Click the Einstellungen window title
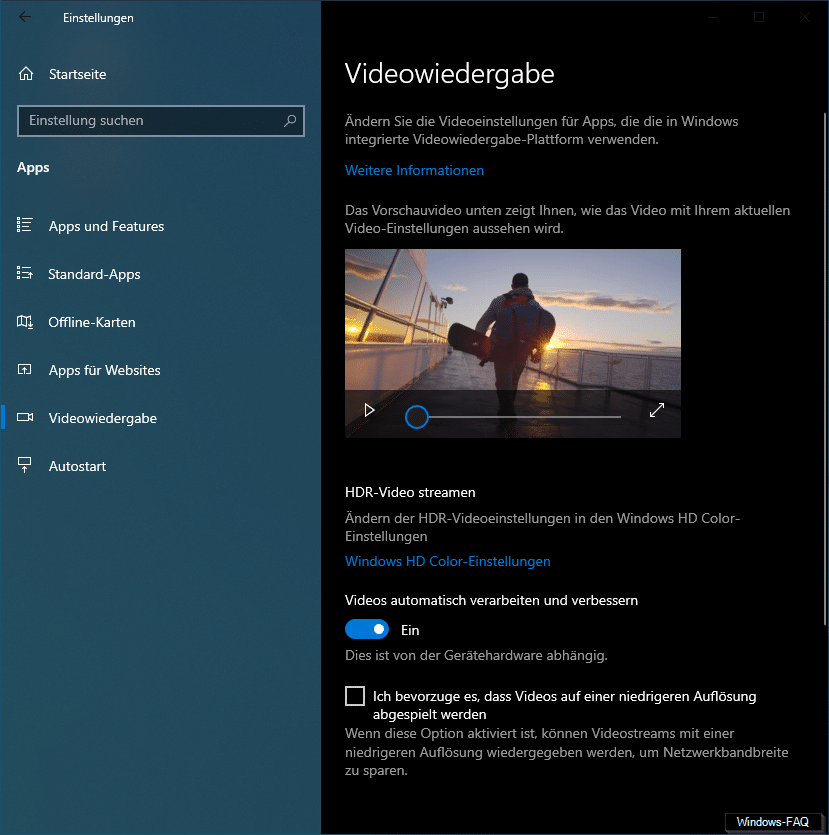The height and width of the screenshot is (835, 829). [98, 18]
